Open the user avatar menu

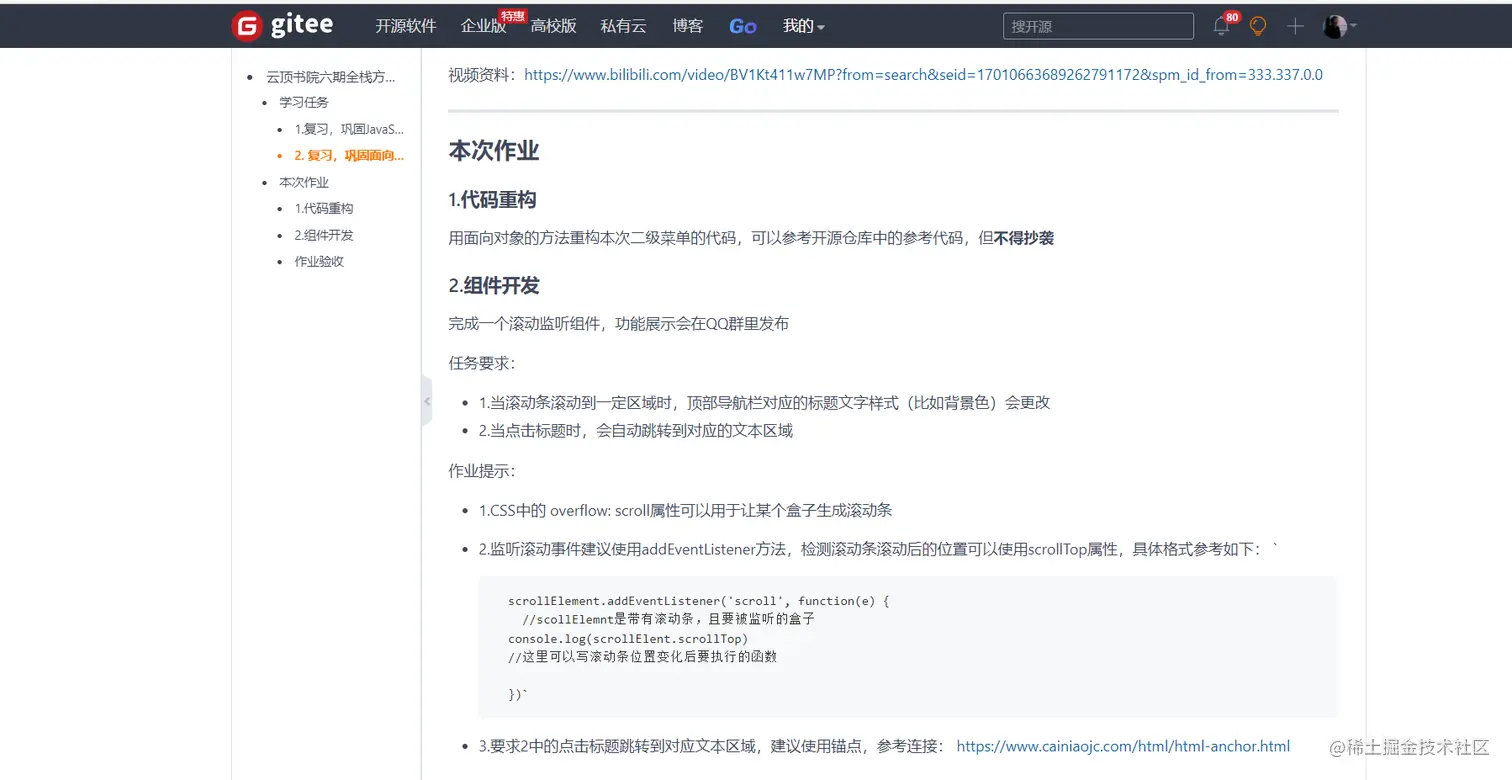tap(1339, 27)
